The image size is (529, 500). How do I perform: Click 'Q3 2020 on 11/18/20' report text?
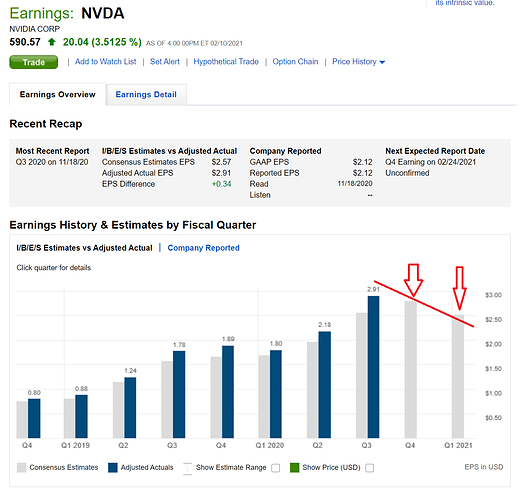click(52, 162)
